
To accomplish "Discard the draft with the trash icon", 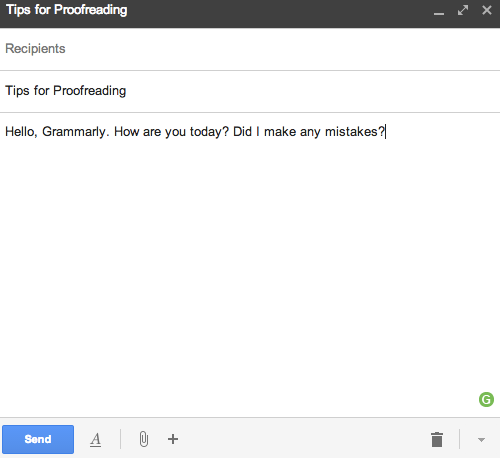I will point(437,439).
